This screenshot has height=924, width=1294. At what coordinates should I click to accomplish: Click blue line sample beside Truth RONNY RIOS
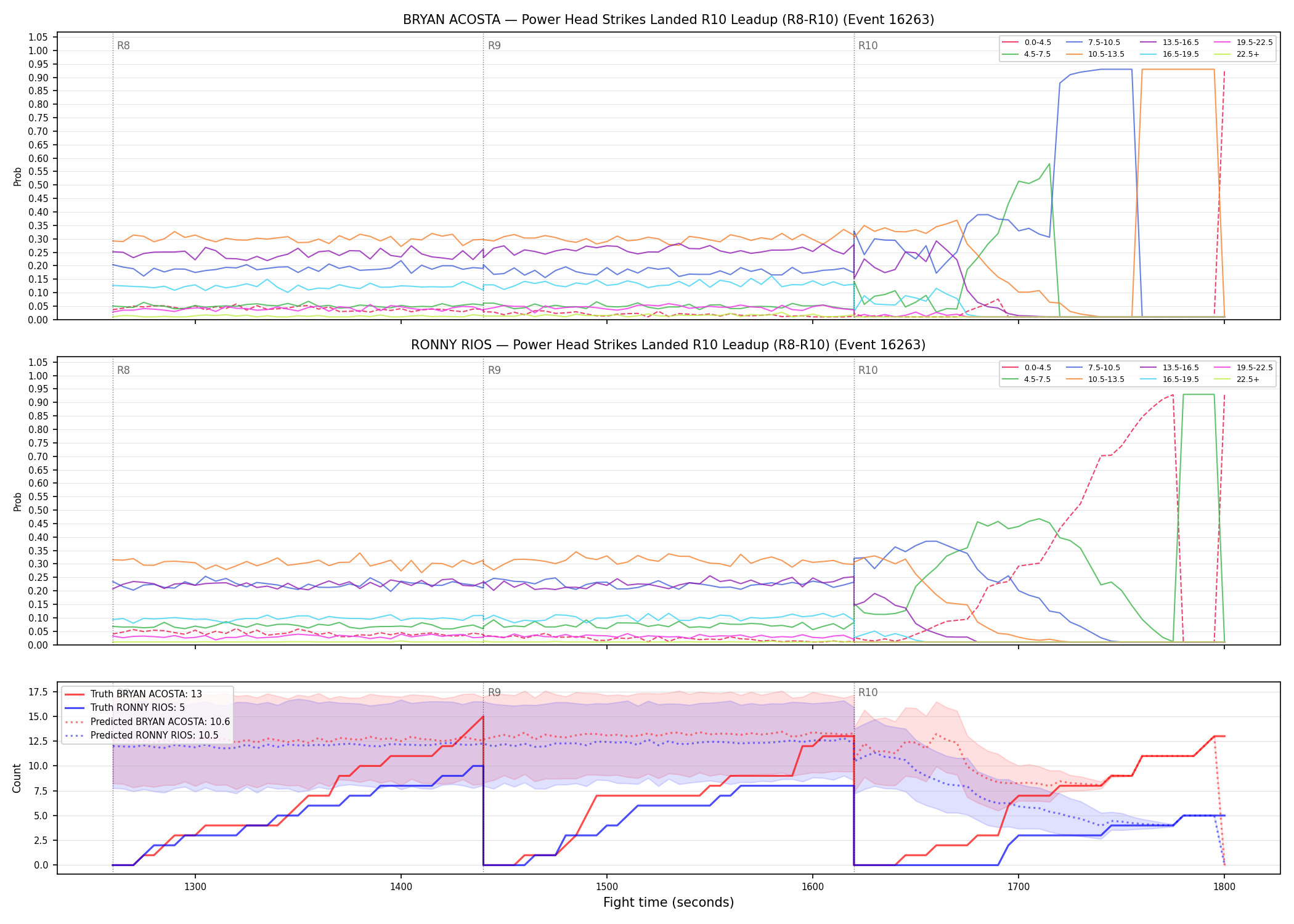coord(74,708)
